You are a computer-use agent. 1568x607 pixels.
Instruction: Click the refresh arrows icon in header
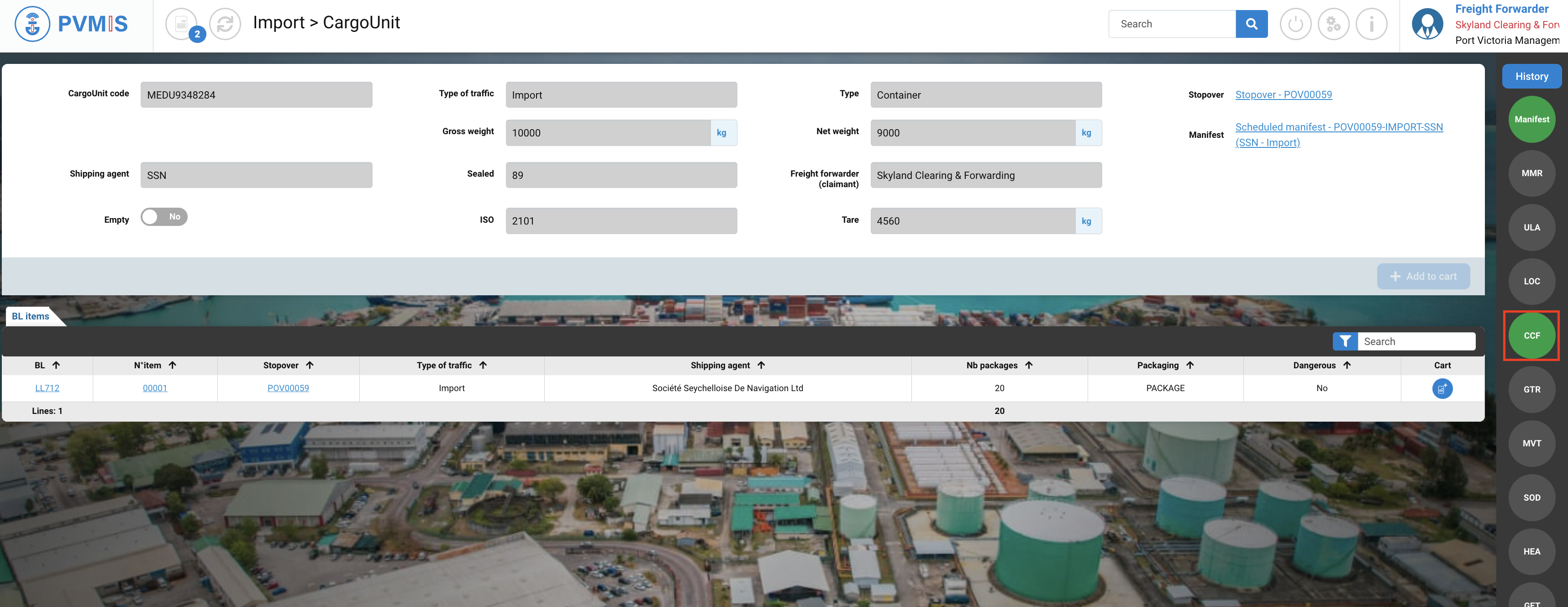[225, 24]
